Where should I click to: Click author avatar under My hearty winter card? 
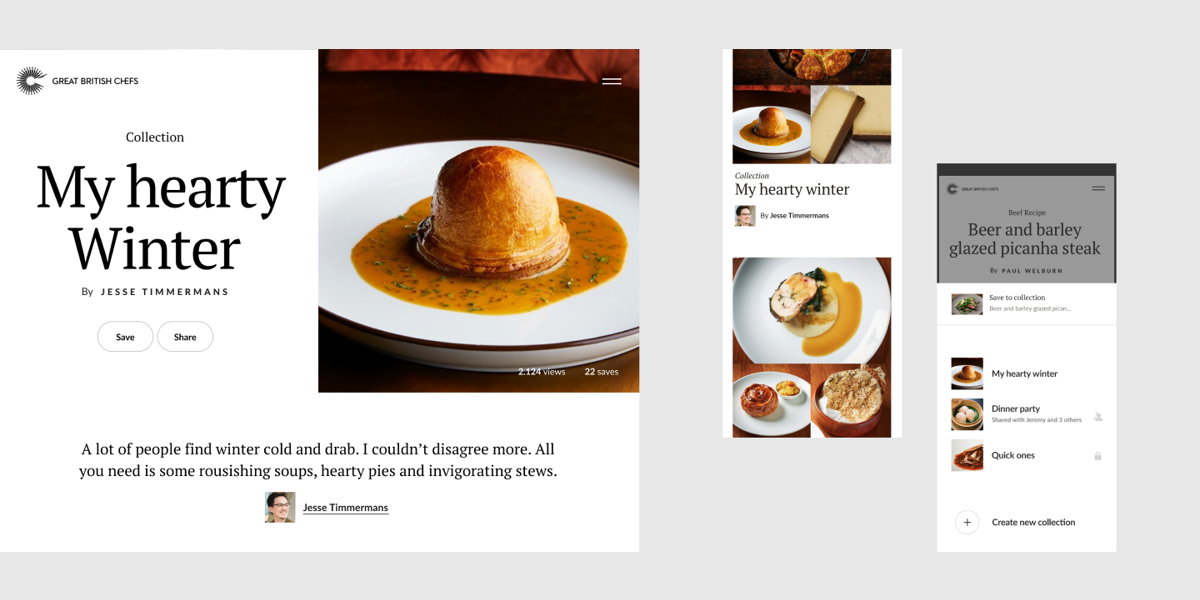coord(745,215)
